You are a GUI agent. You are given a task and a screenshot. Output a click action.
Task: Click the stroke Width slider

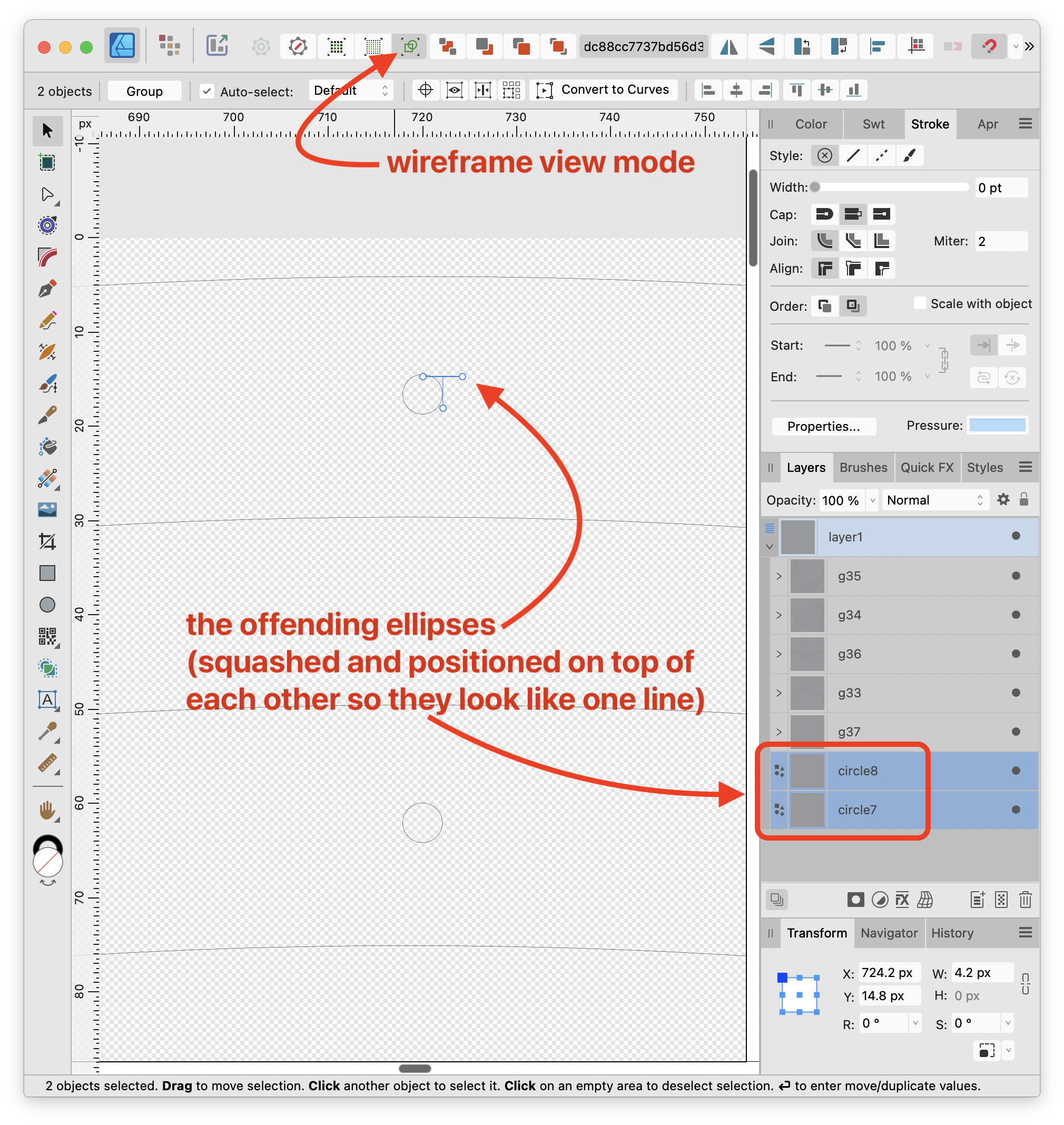tap(891, 187)
